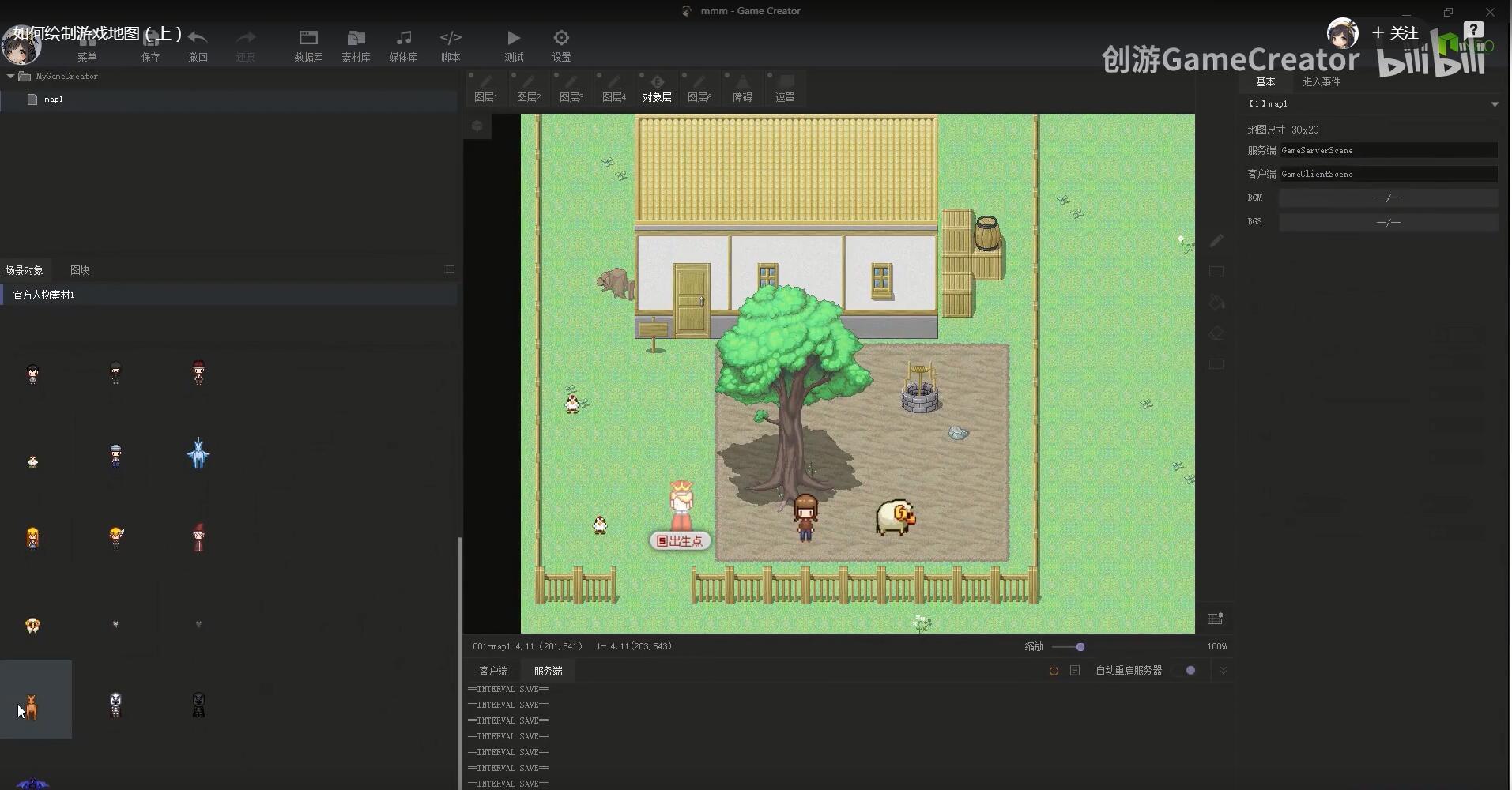Screen dimensions: 1512x790
Task: Collapse console panel with double chevron
Action: coord(1224,671)
